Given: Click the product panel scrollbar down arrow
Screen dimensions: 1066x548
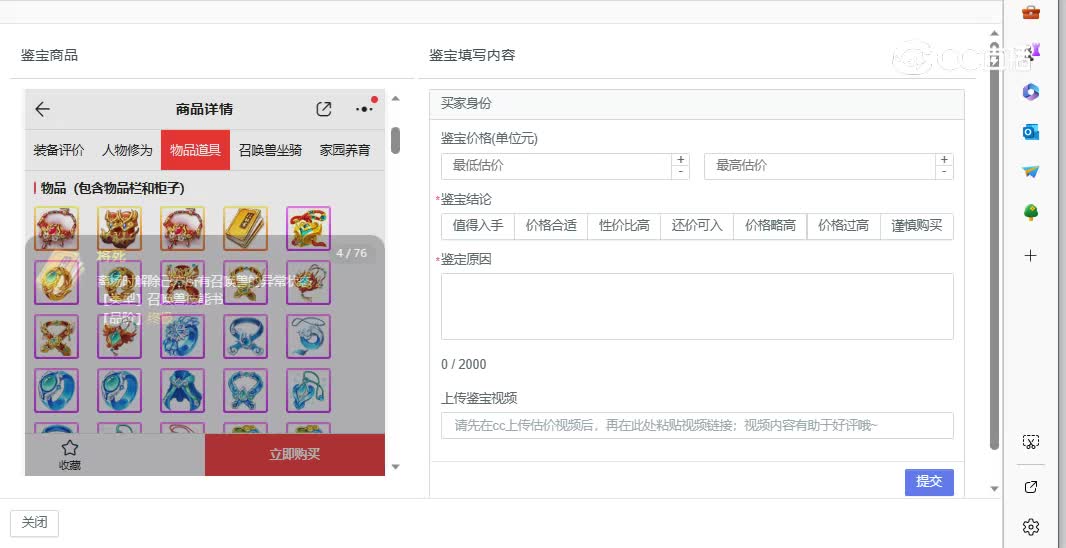Looking at the screenshot, I should [396, 467].
